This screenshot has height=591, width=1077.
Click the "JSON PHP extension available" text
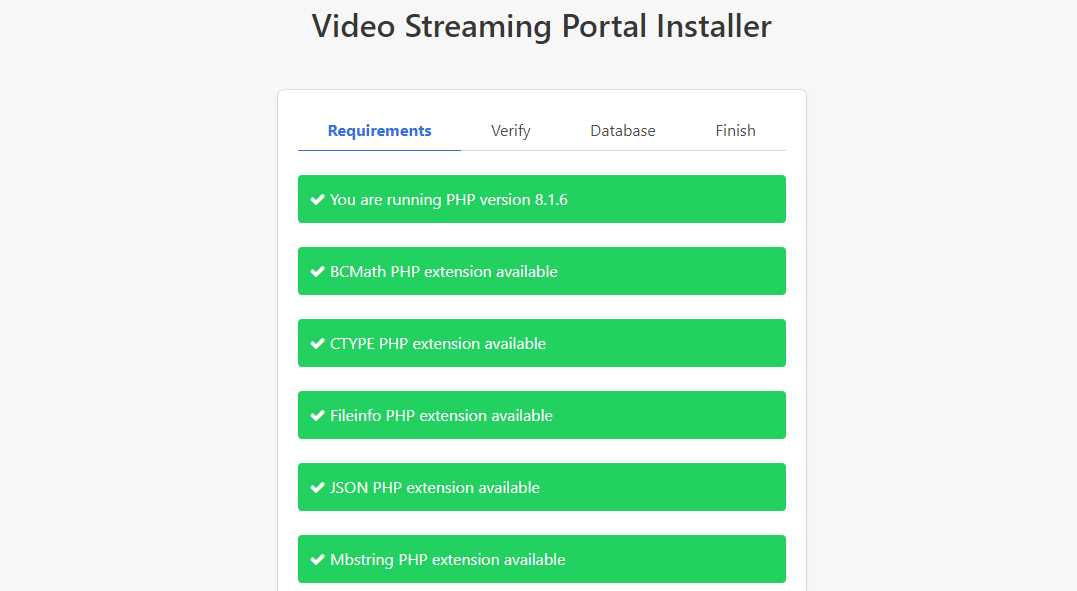435,488
